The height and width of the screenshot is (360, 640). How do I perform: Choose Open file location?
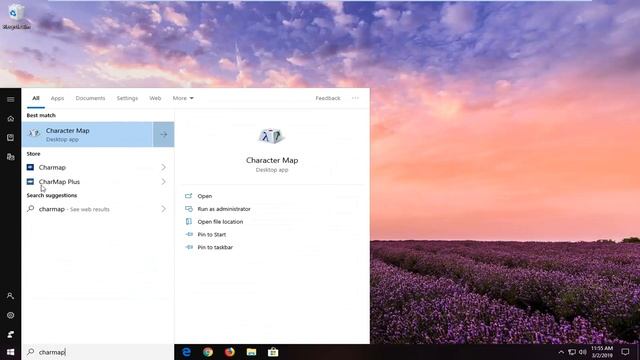[x=220, y=222]
